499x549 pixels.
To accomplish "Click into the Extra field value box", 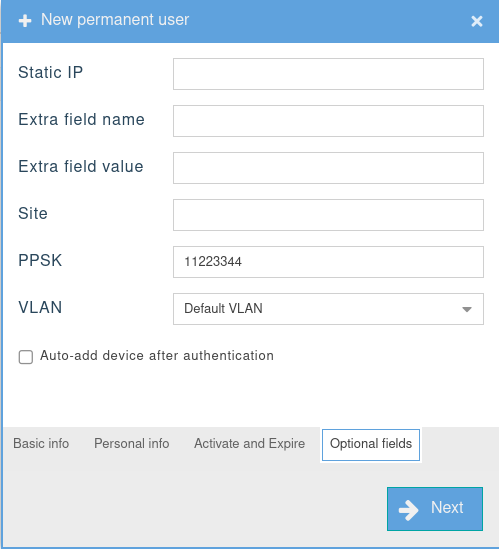I will click(328, 168).
